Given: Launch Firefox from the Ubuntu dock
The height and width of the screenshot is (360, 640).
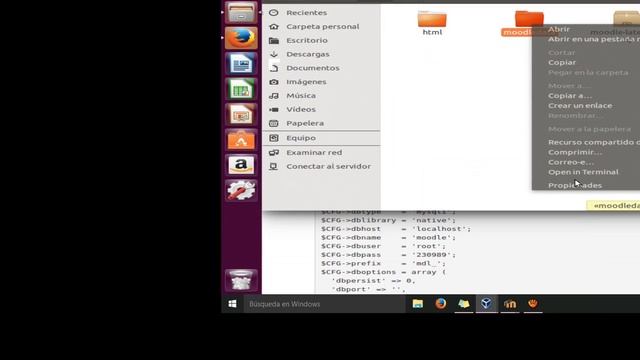Looking at the screenshot, I should (241, 38).
